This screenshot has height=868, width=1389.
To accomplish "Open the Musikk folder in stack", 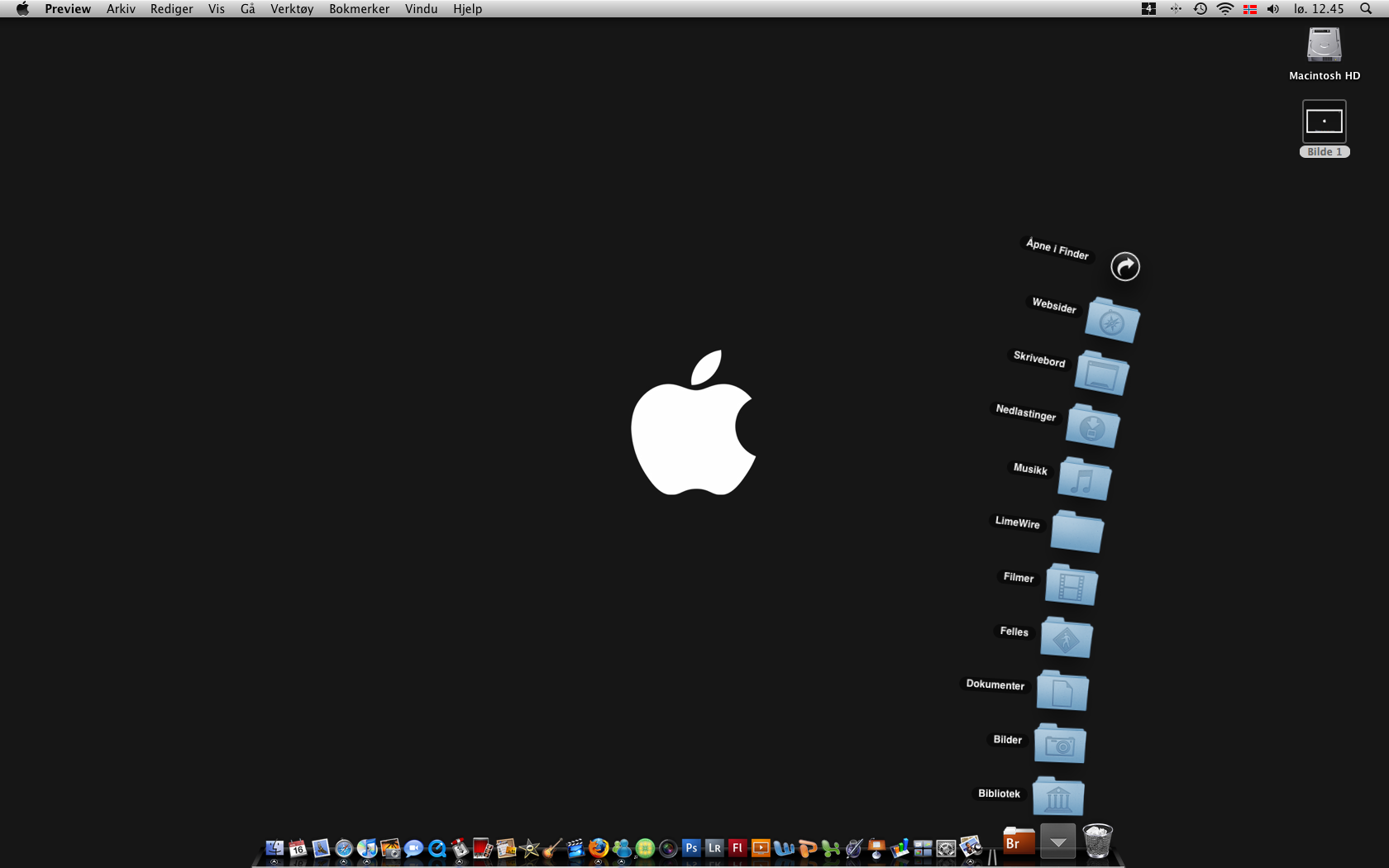I will 1084,479.
